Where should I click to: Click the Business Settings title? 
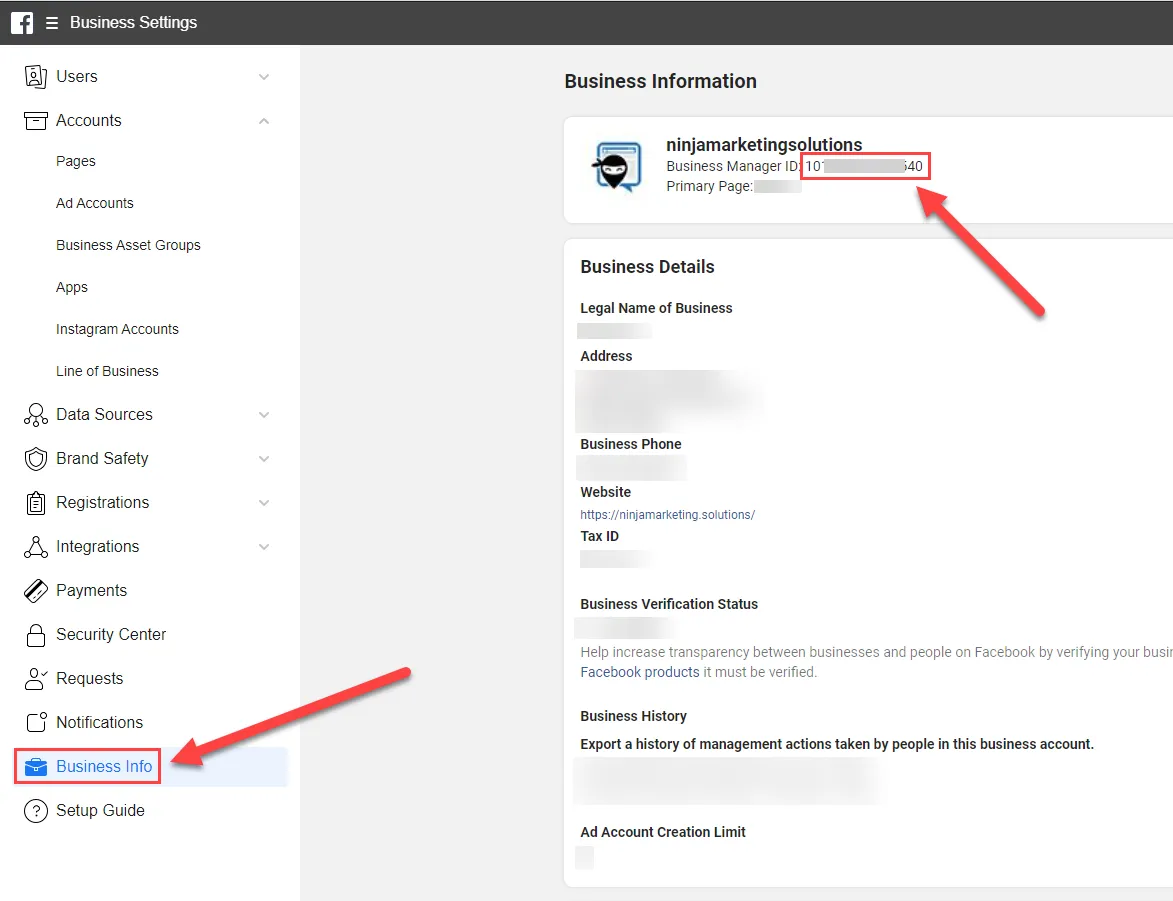point(133,22)
